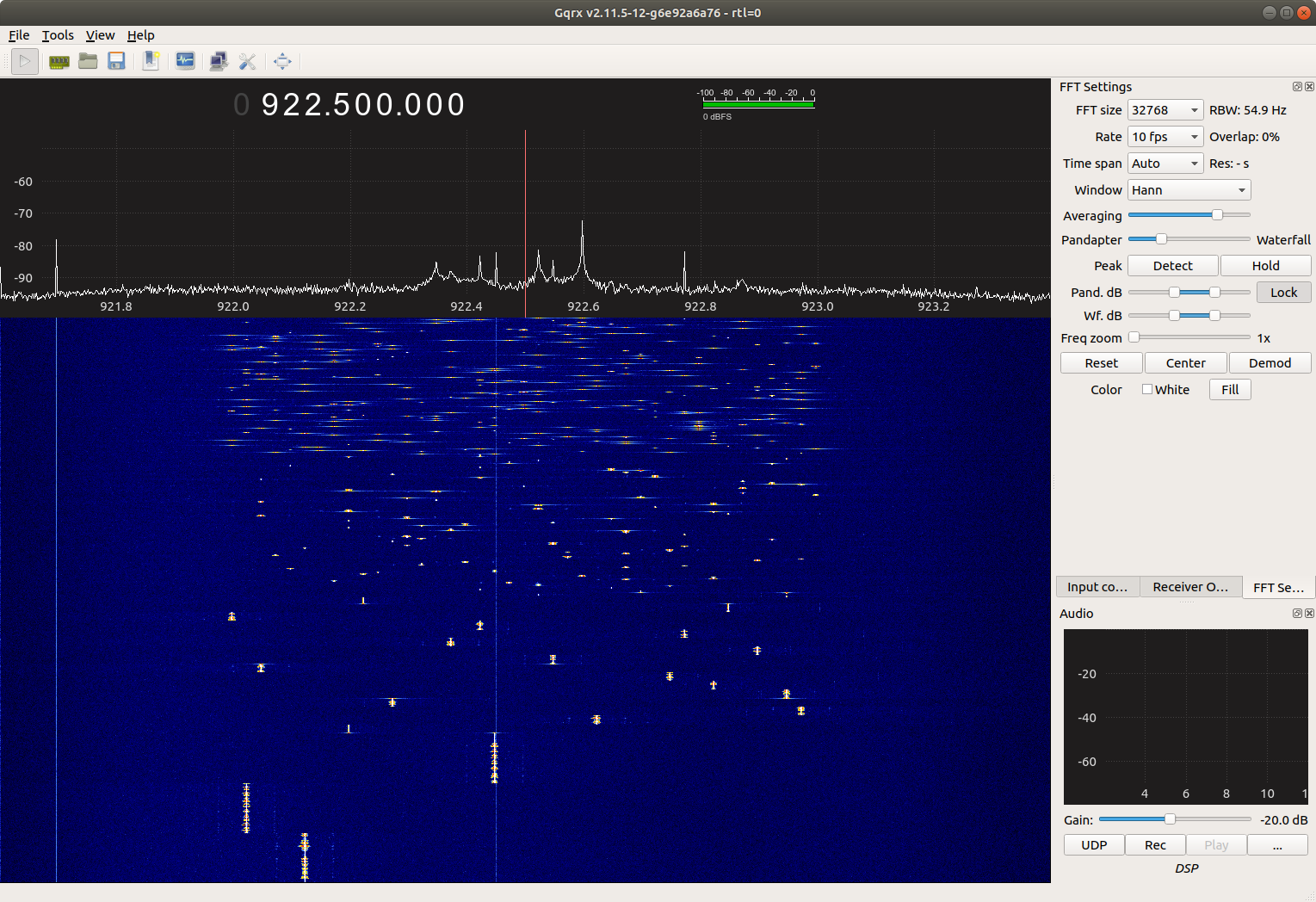Viewport: 1316px width, 902px height.
Task: Save current settings via the floppy disk icon
Action: (116, 61)
